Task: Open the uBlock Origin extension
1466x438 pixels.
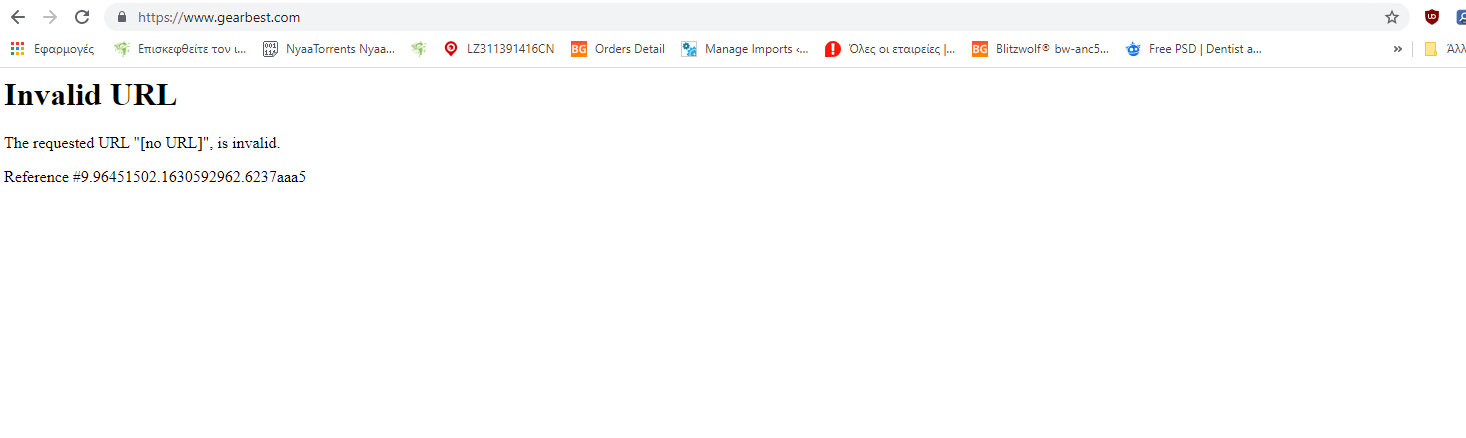Action: pos(1432,17)
